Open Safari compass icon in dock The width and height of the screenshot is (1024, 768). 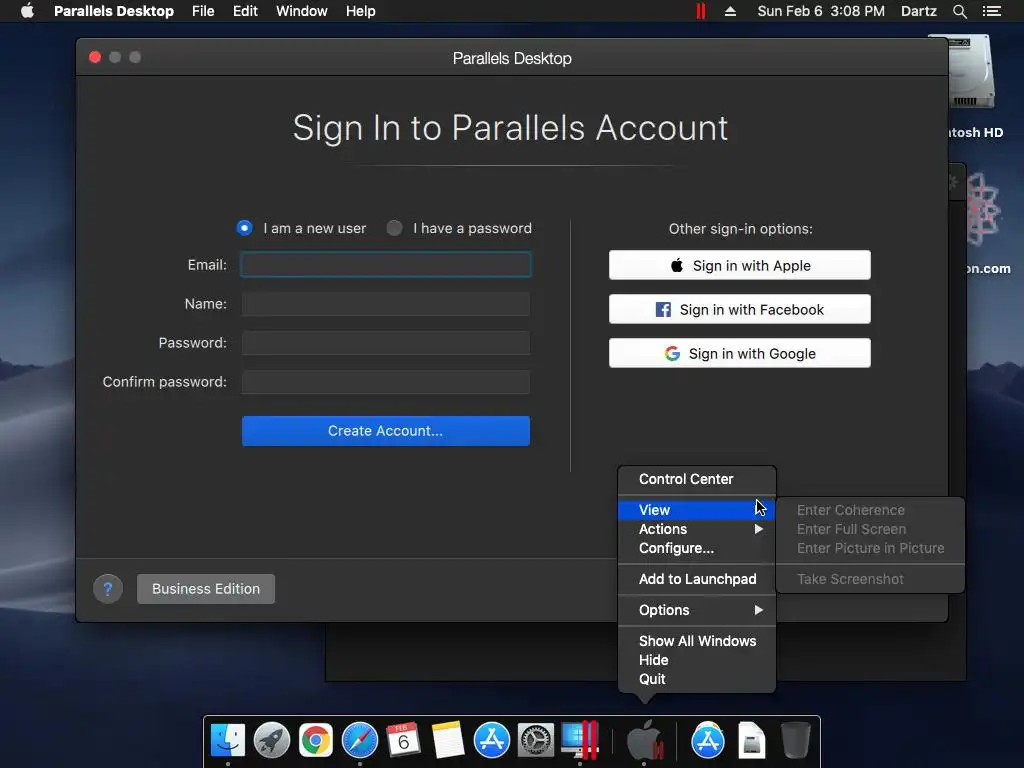point(360,740)
